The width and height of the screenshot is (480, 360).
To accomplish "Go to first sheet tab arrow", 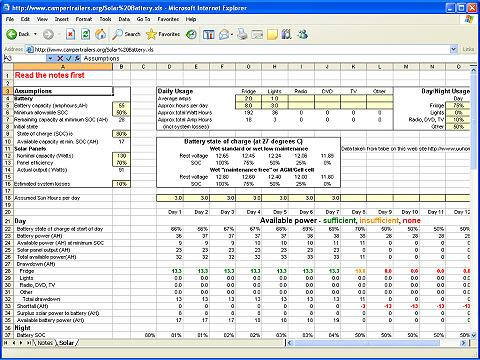I will pyautogui.click(x=6, y=343).
